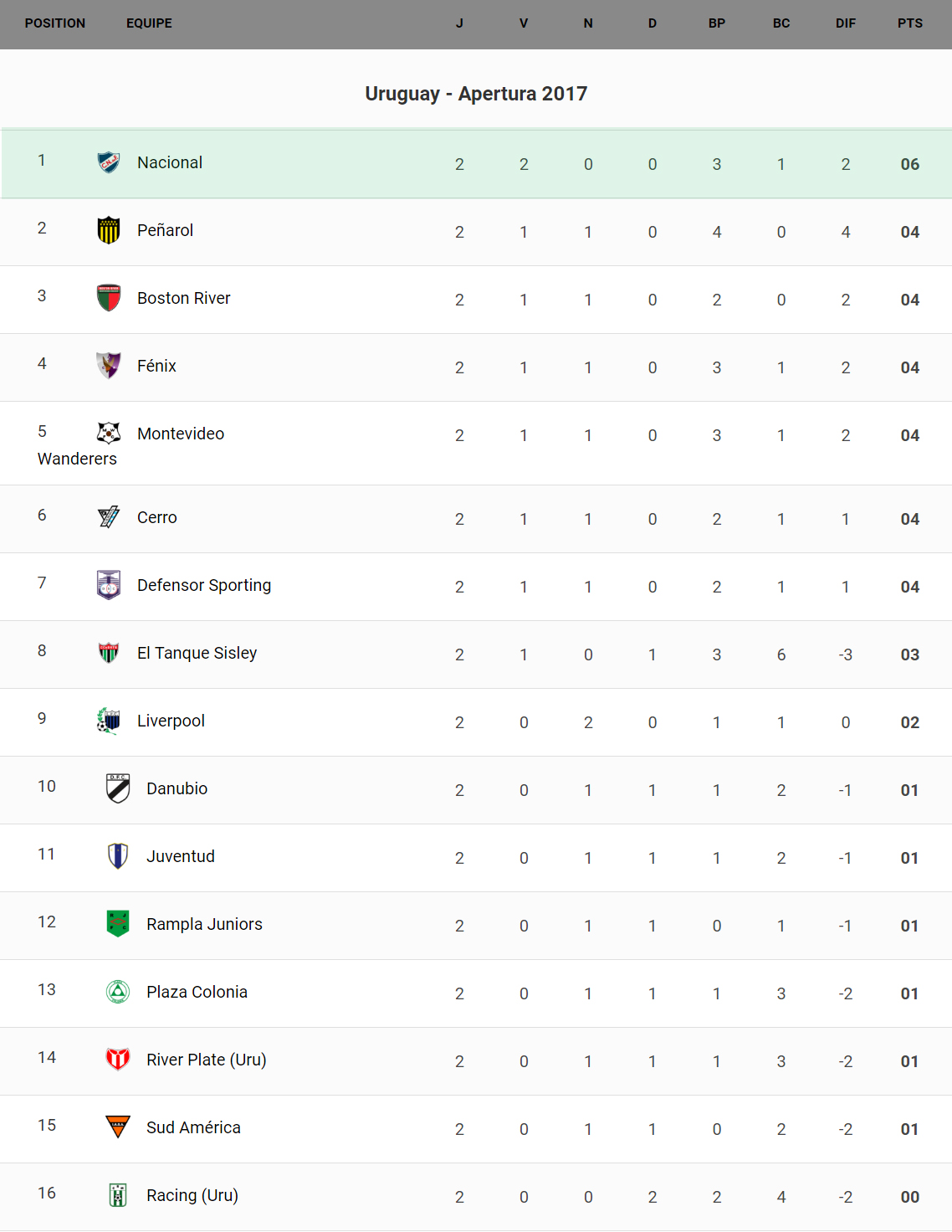Viewport: 952px width, 1232px height.
Task: Click the Peñarol striped shield icon
Action: point(109,230)
